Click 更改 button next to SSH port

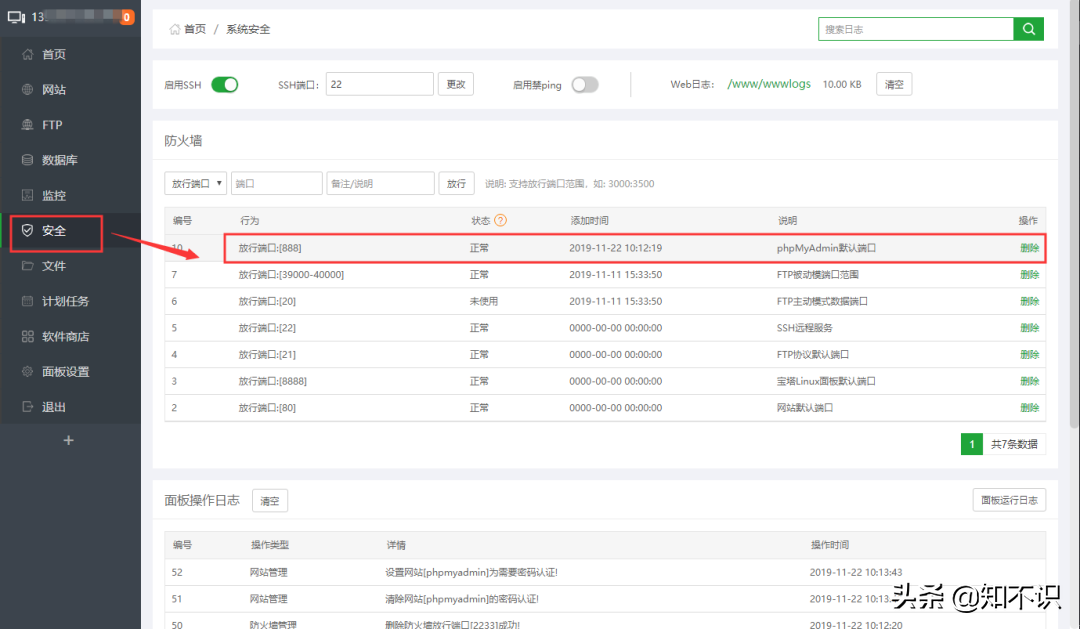tap(456, 85)
